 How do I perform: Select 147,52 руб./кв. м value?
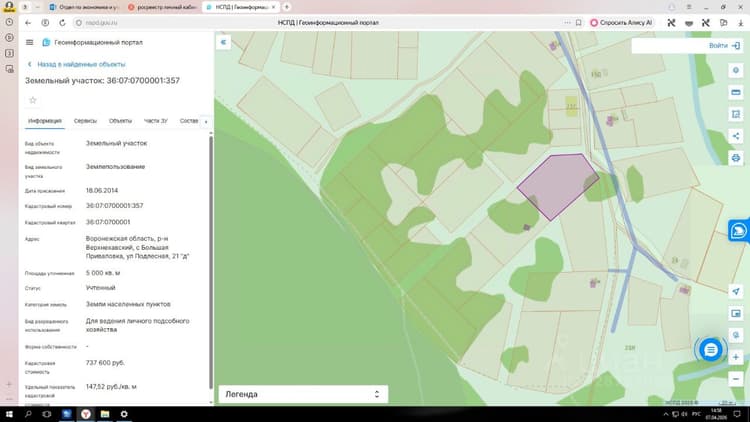coord(111,387)
